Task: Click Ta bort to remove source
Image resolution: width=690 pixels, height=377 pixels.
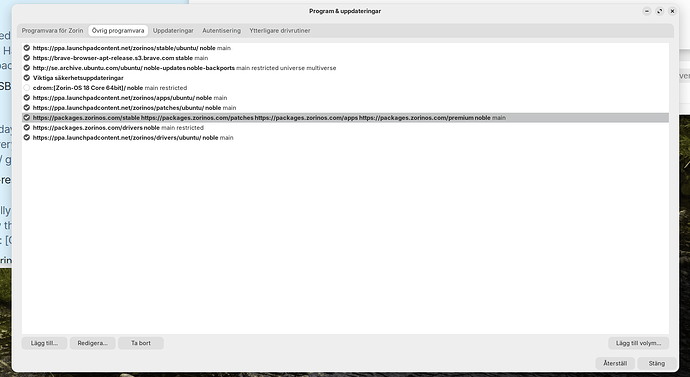Action: coord(141,343)
